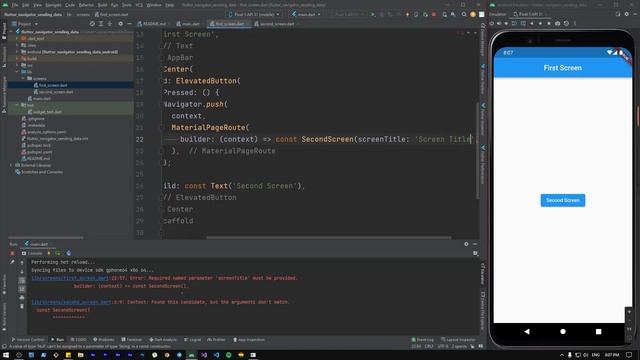The width and height of the screenshot is (640, 360).
Task: Open the File menu
Action: pos(15,5)
